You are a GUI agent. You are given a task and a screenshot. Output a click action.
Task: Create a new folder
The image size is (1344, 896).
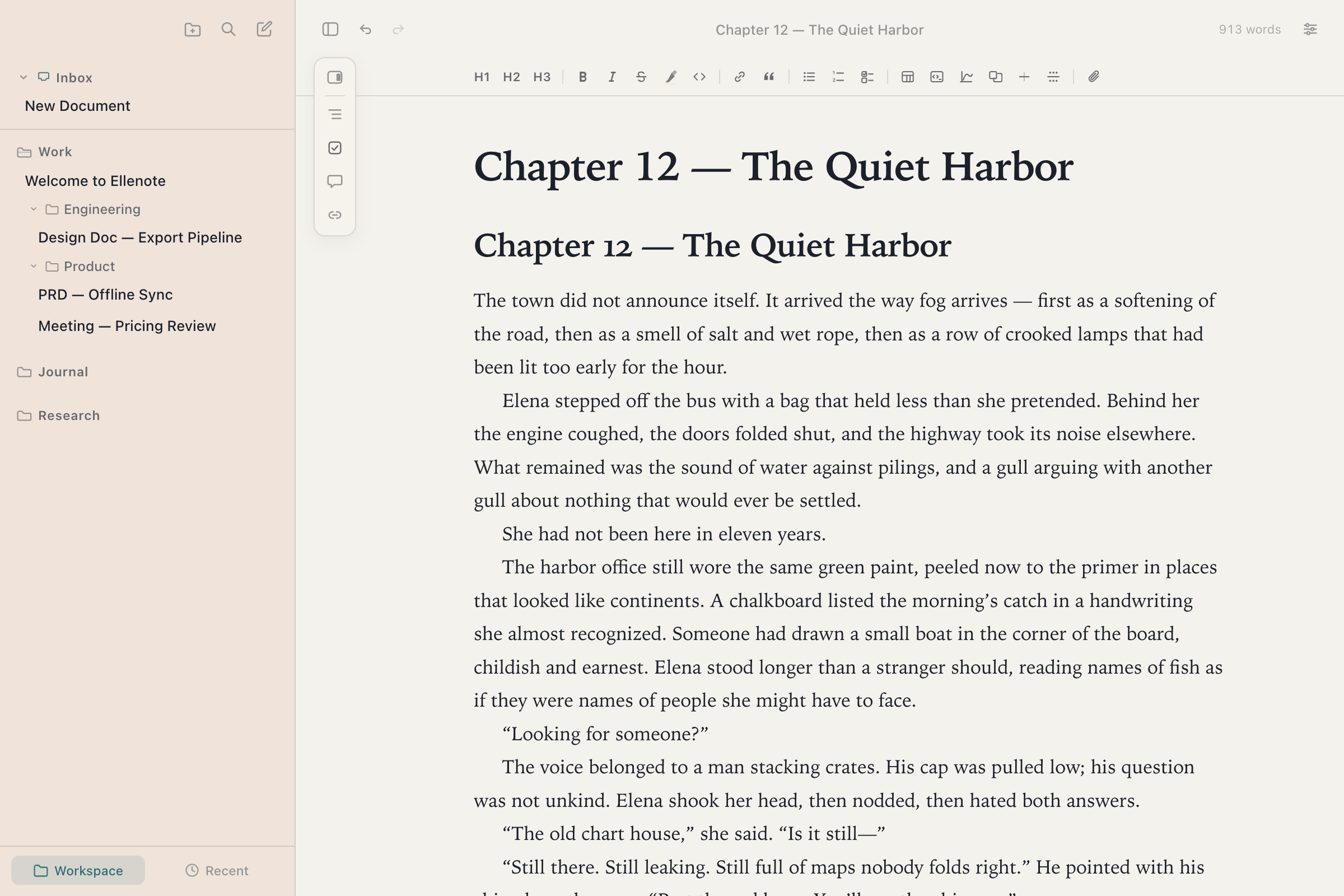pos(193,30)
